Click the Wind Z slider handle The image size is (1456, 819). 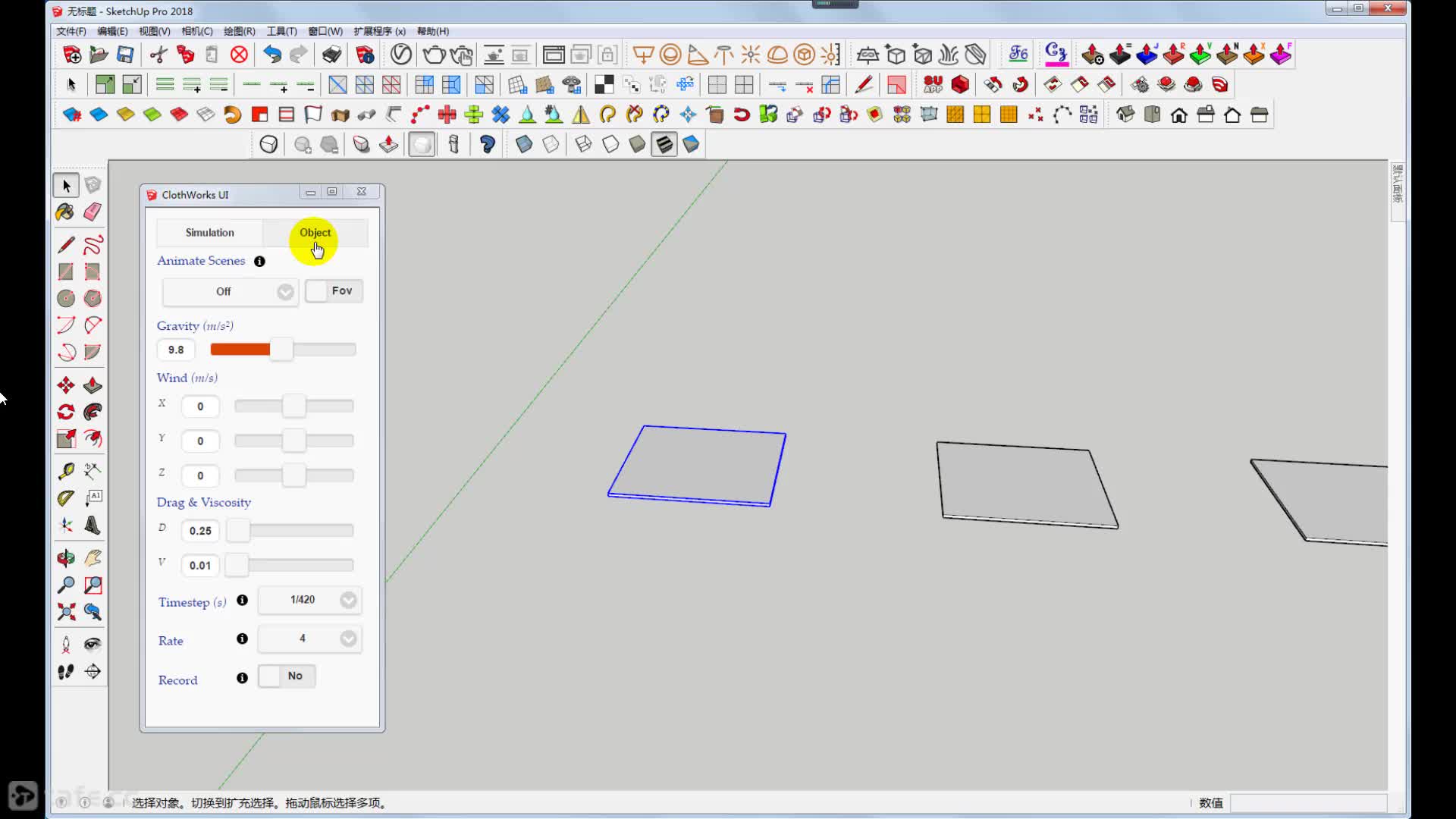pos(293,475)
